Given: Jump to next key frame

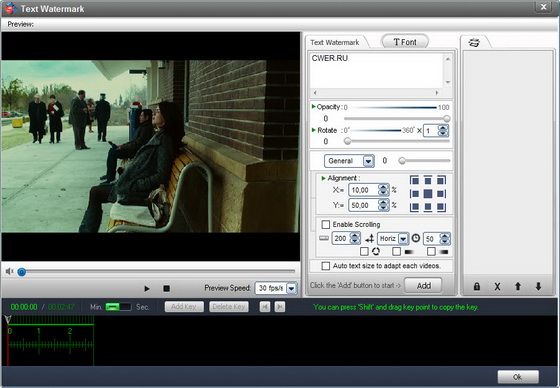Looking at the screenshot, I should tap(280, 307).
